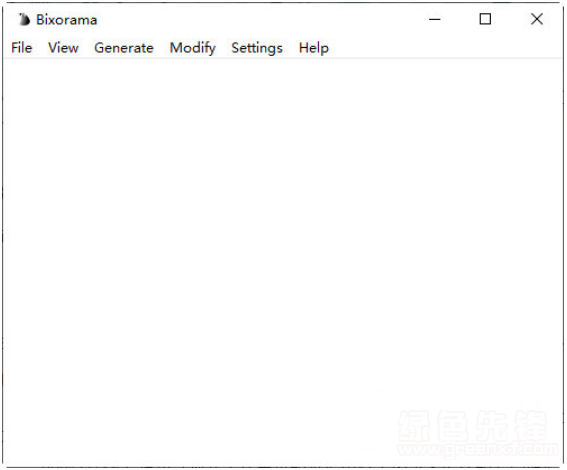Expand the Settings dropdown menu
The height and width of the screenshot is (470, 567).
(x=257, y=48)
